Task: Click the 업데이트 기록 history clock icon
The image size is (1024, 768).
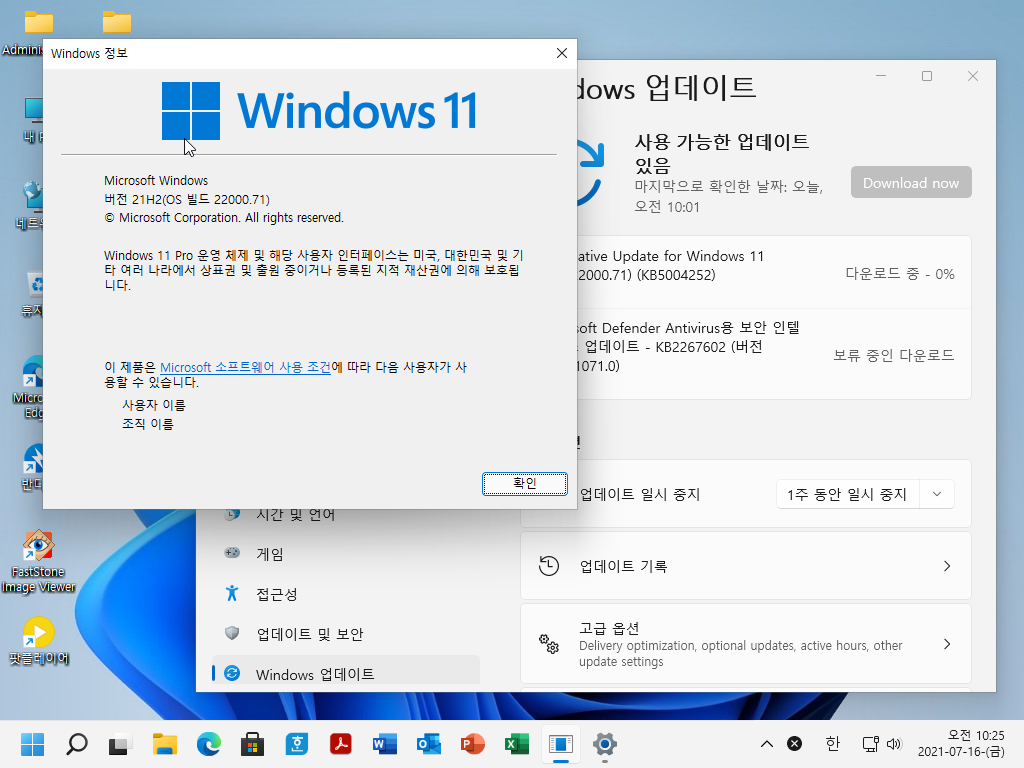Action: click(549, 566)
